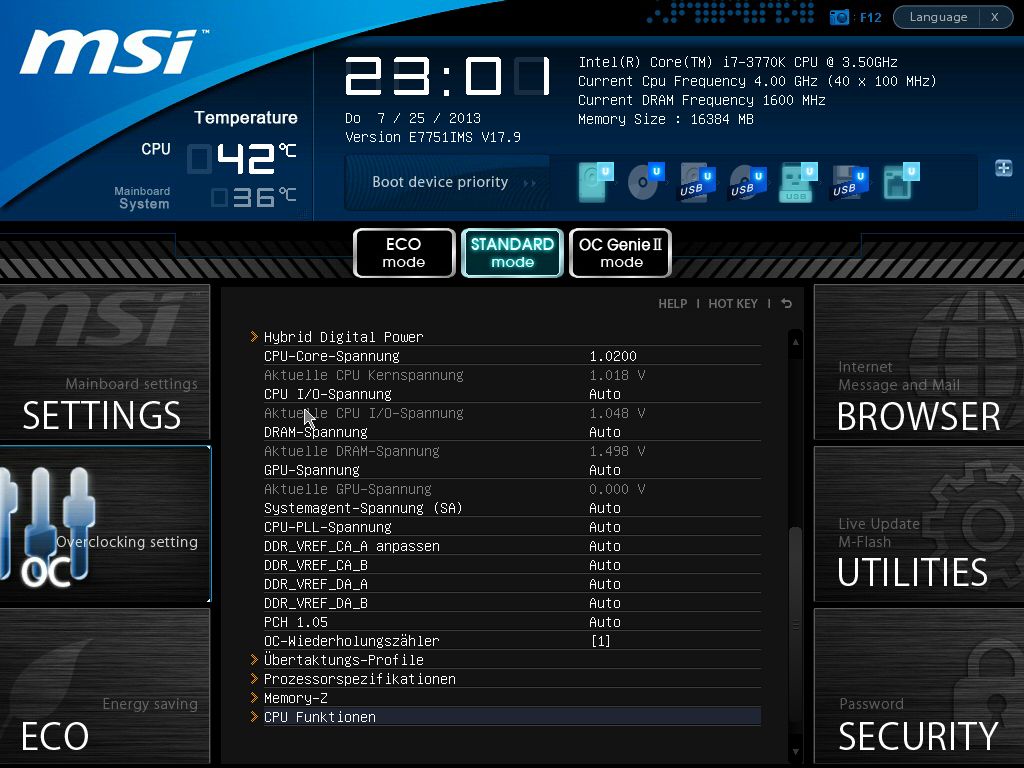1024x768 pixels.
Task: Close the BIOS with the X button
Action: pos(995,17)
